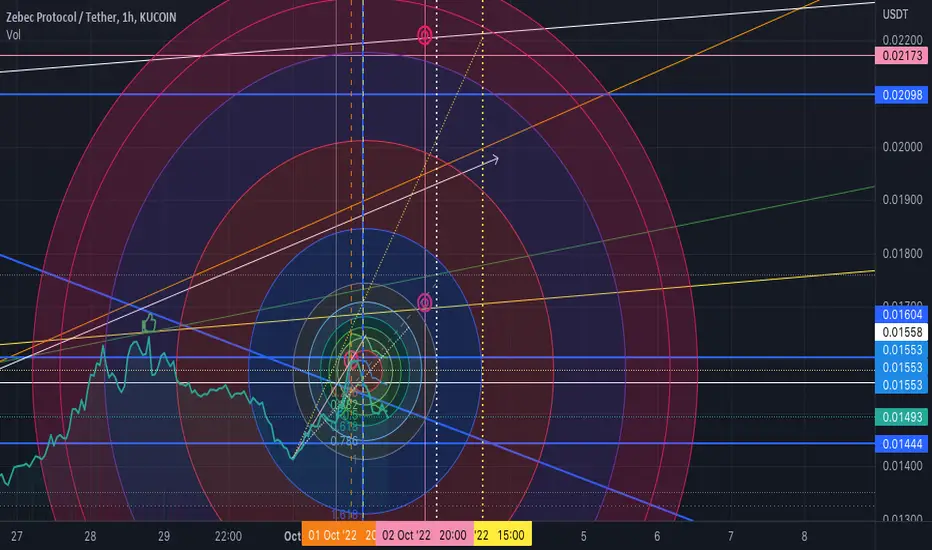Screen dimensions: 932x550
Task: Click date 8 on the time axis
Action: 804,536
